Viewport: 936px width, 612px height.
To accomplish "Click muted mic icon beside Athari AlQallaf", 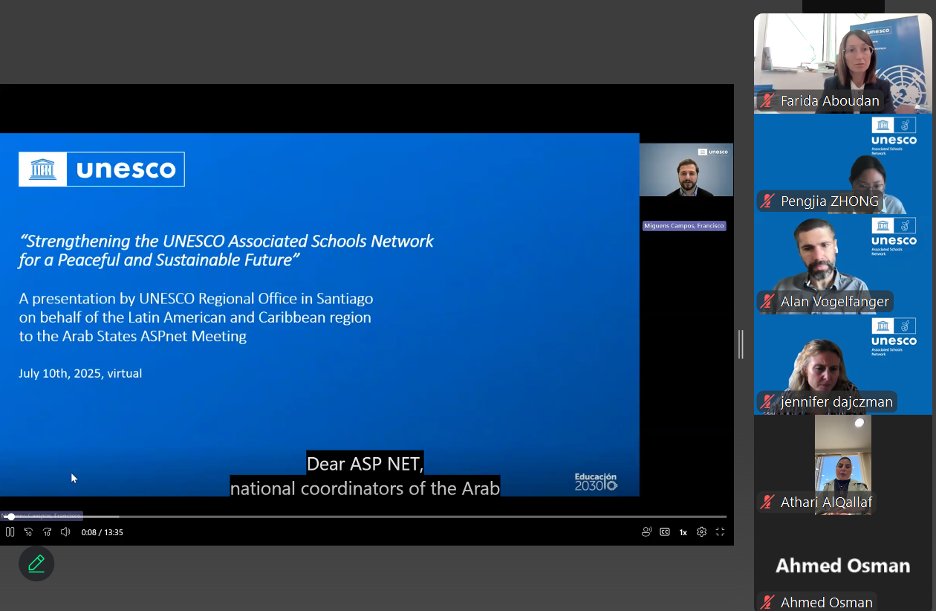I will (x=768, y=502).
